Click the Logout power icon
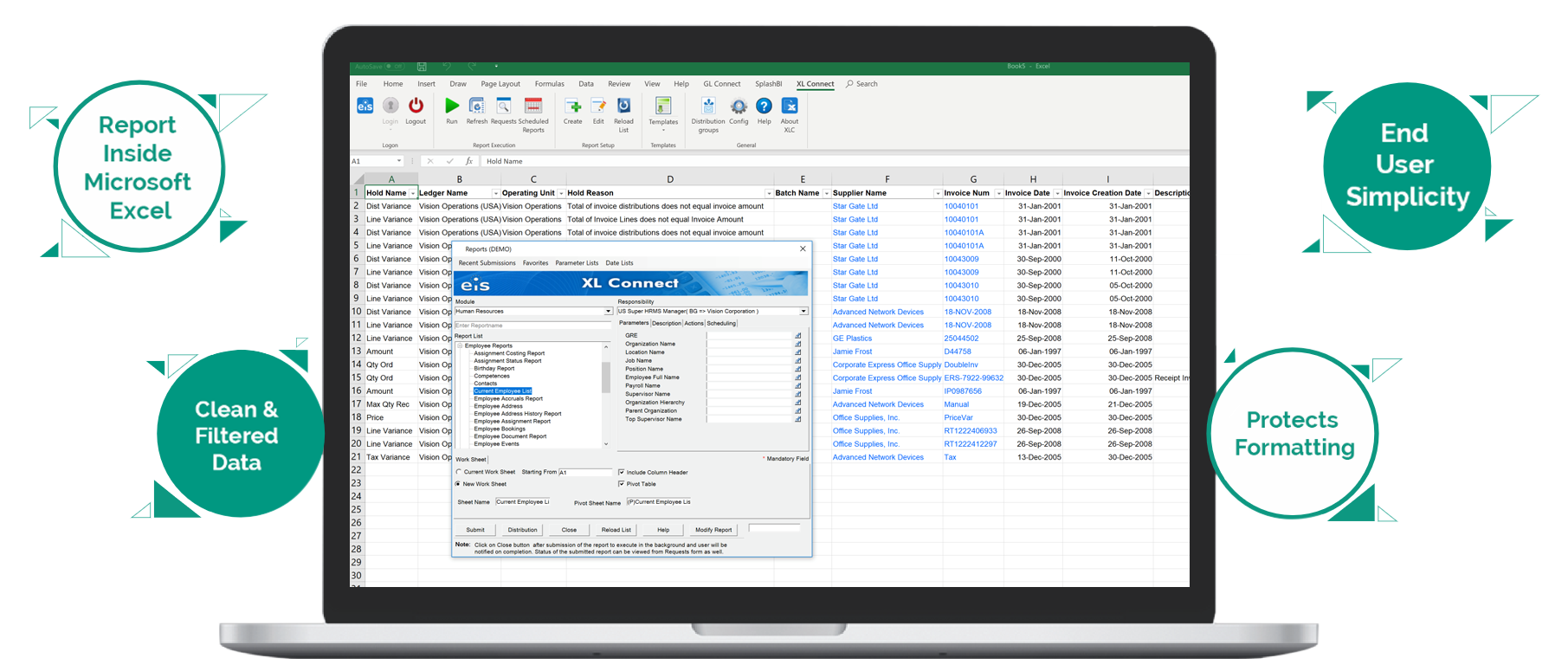The image size is (1568, 671). [416, 106]
